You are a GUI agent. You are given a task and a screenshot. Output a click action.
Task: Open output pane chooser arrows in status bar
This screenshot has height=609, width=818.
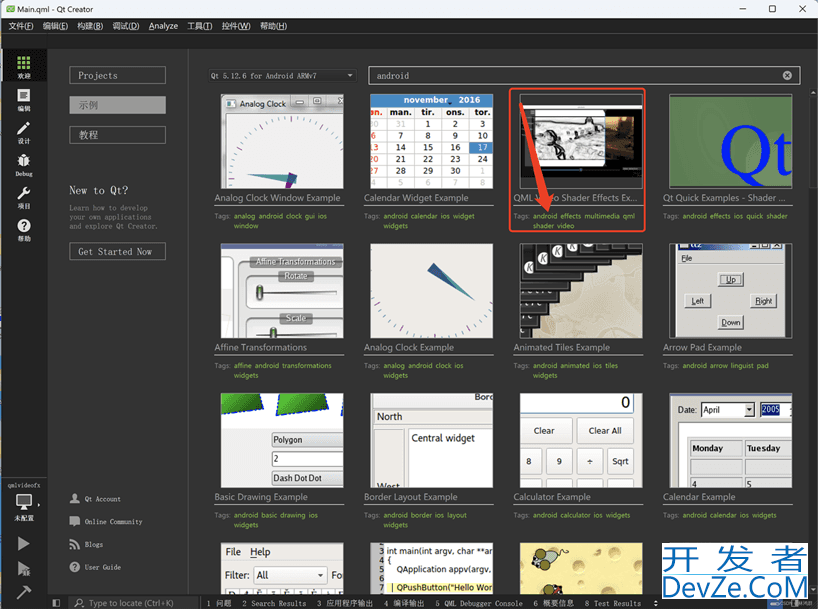tap(656, 603)
